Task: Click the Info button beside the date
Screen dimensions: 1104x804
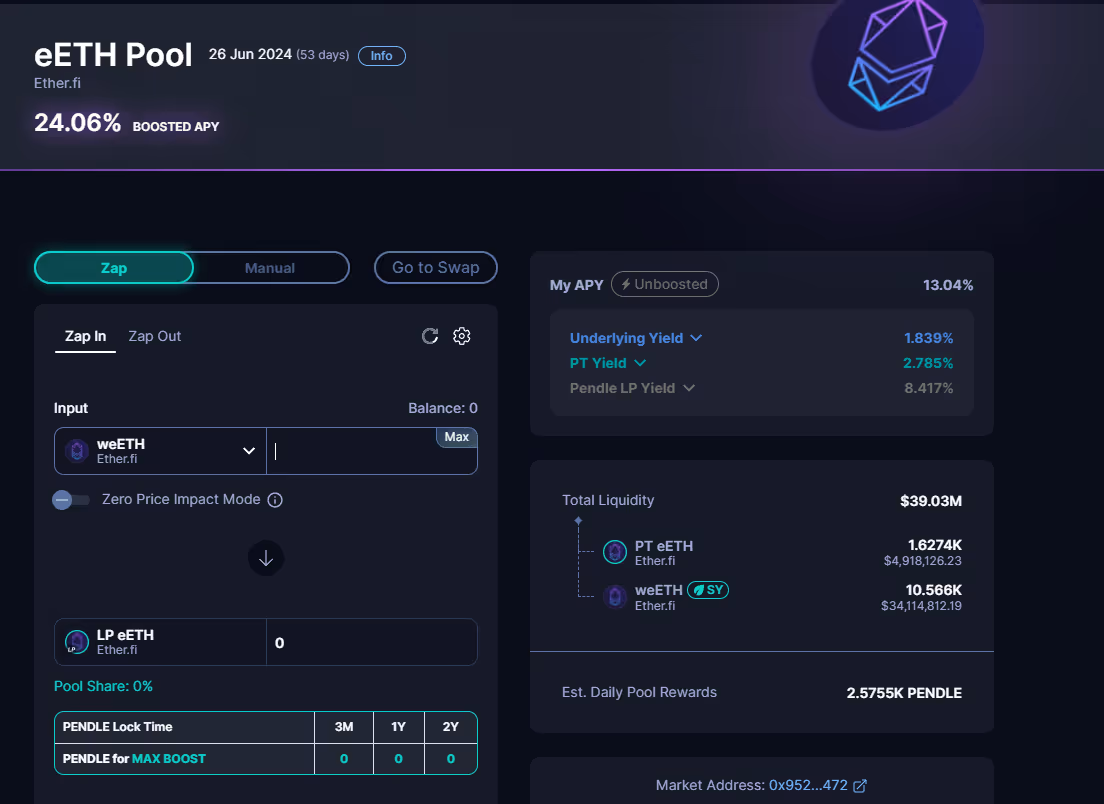Action: [382, 56]
